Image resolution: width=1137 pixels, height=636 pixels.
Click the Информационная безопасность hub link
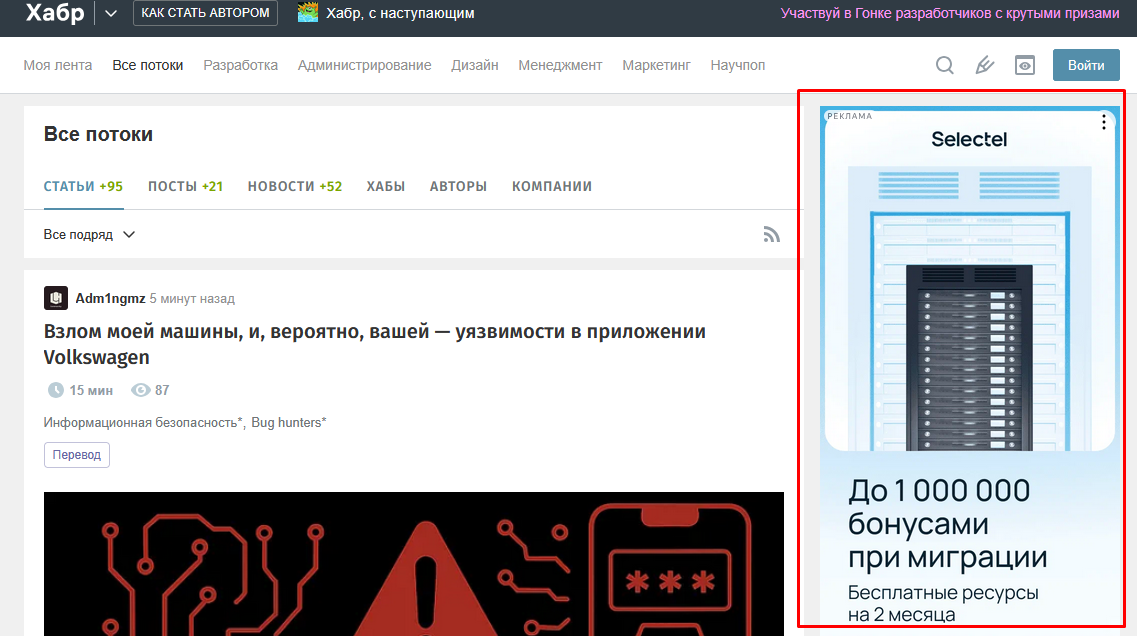(x=143, y=423)
